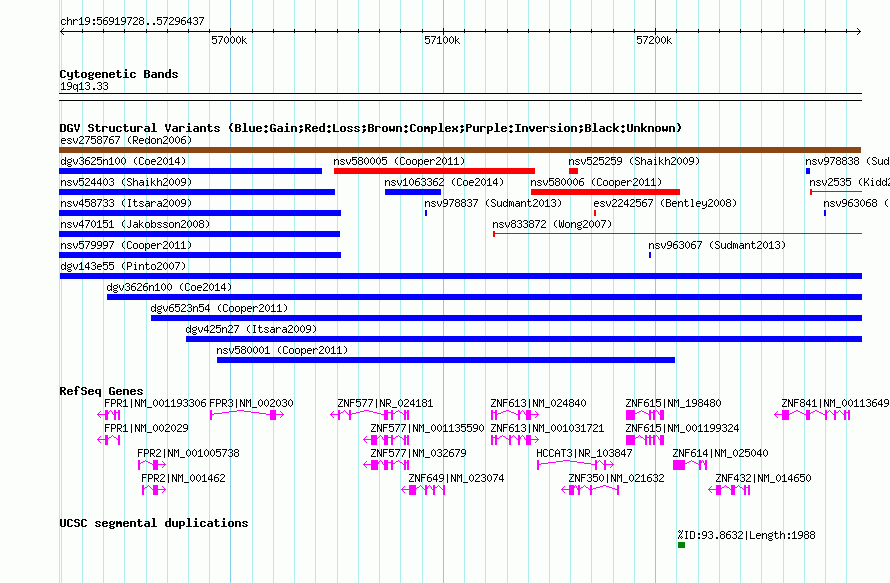Select the RefSeq Genes track title
The width and height of the screenshot is (890, 583).
pyautogui.click(x=101, y=391)
